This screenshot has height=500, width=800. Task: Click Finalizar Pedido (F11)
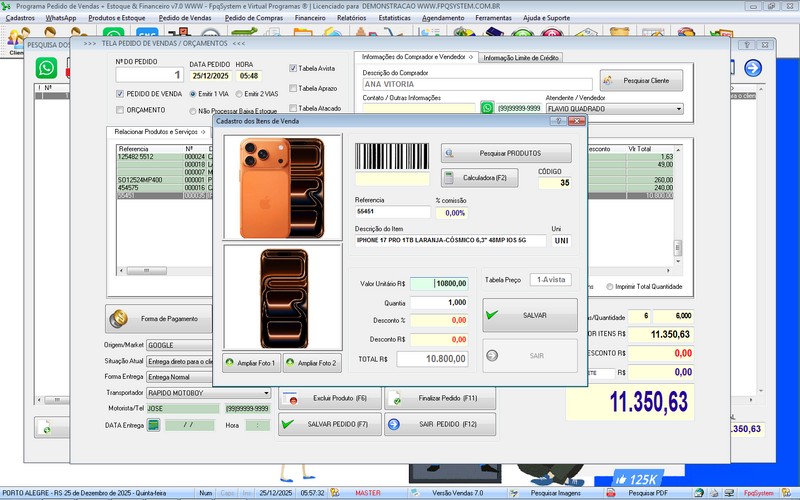(440, 398)
